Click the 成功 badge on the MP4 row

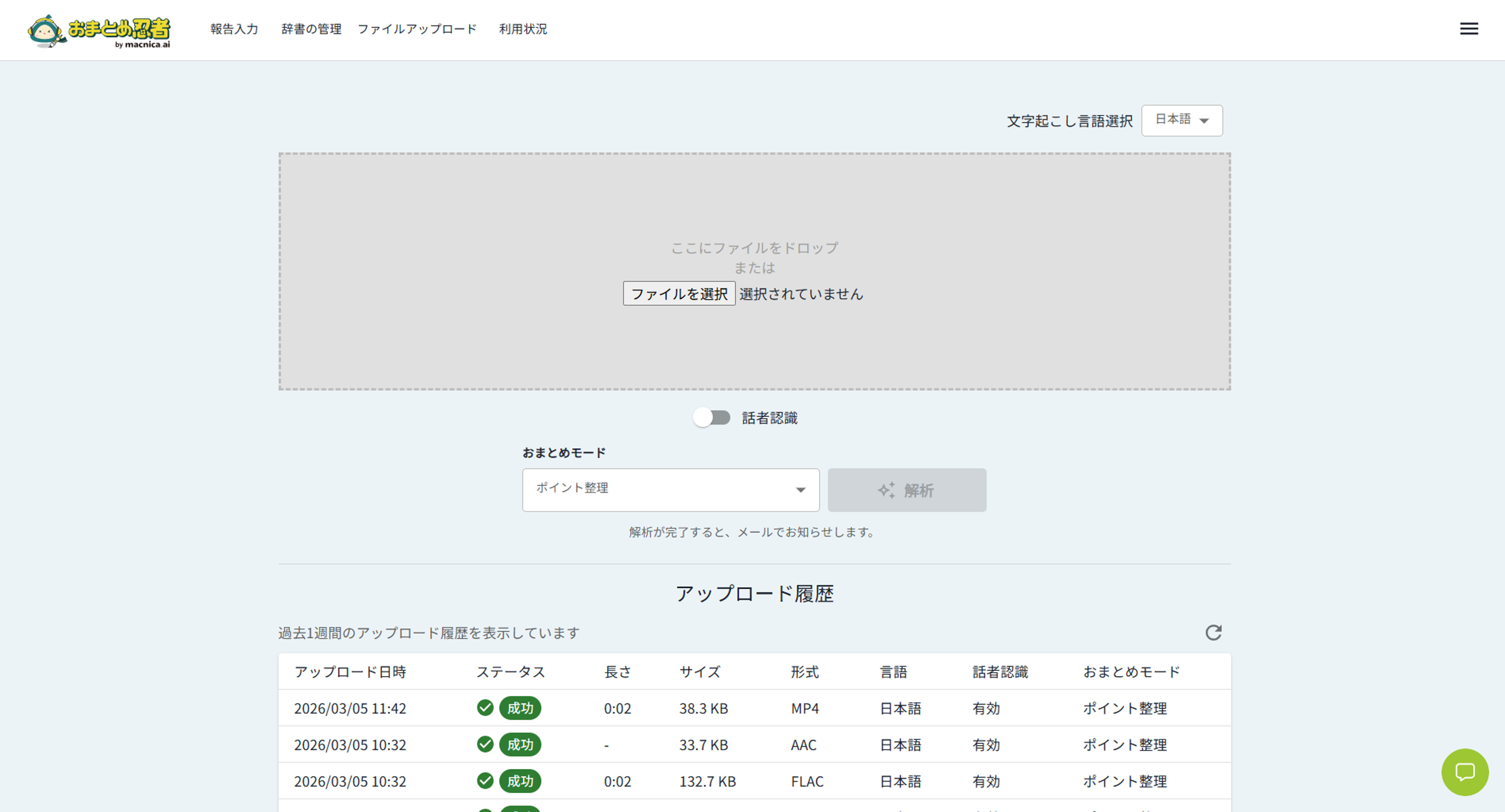click(x=520, y=708)
